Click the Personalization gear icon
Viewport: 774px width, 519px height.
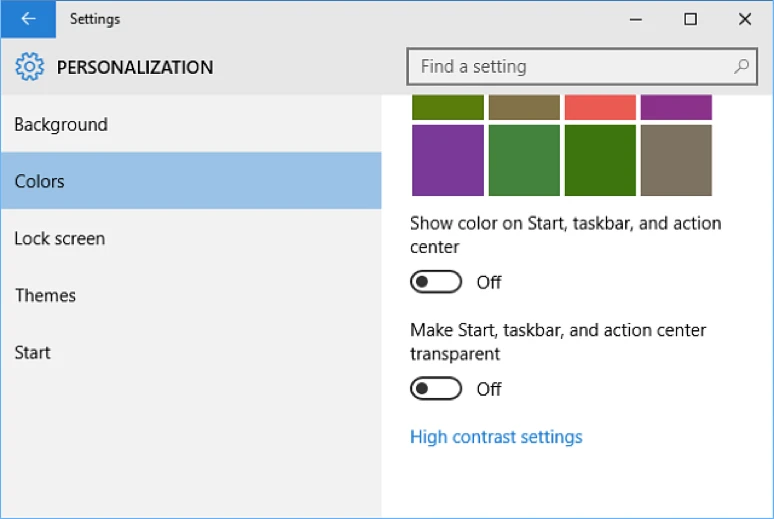pos(30,67)
